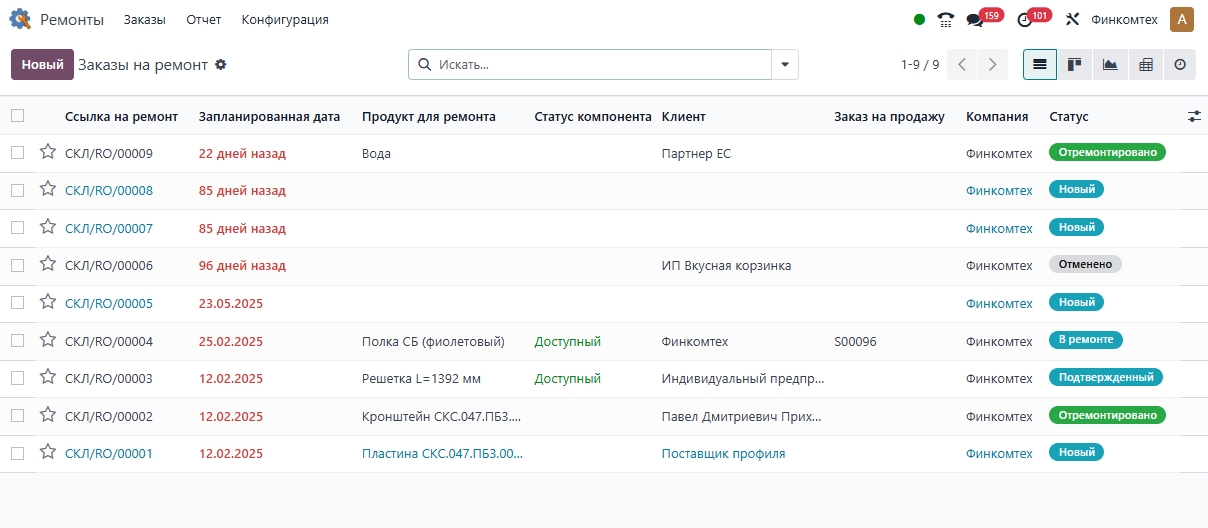1208x528 pixels.
Task: Click into the Искать search field
Action: 600,64
